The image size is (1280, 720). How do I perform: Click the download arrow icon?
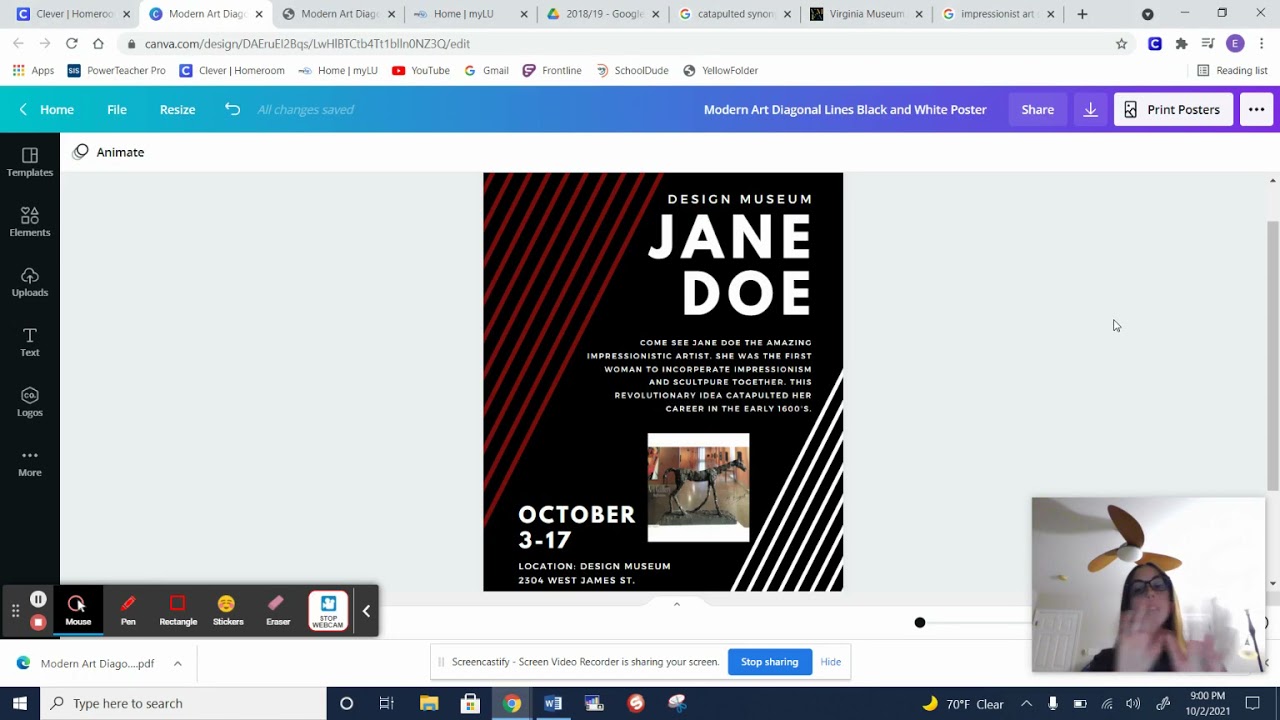1090,109
